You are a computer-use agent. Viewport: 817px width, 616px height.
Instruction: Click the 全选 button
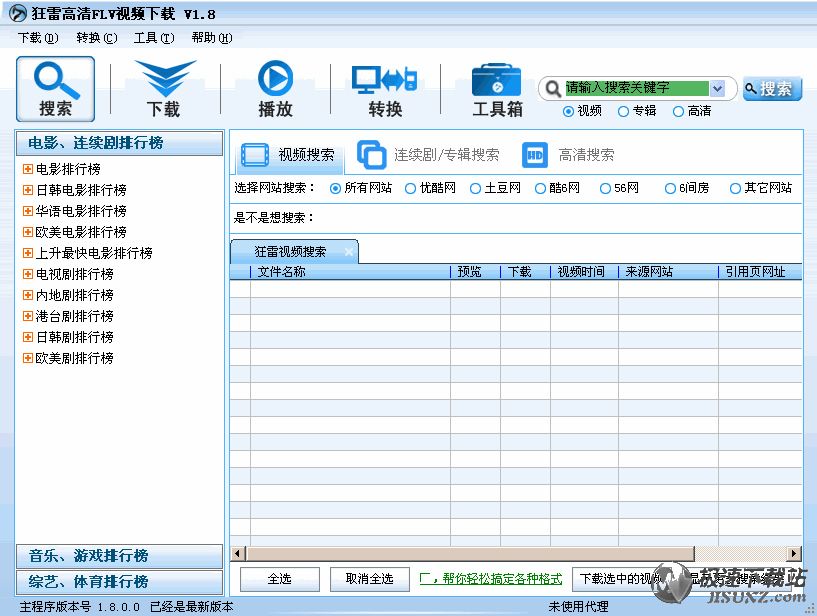[279, 578]
